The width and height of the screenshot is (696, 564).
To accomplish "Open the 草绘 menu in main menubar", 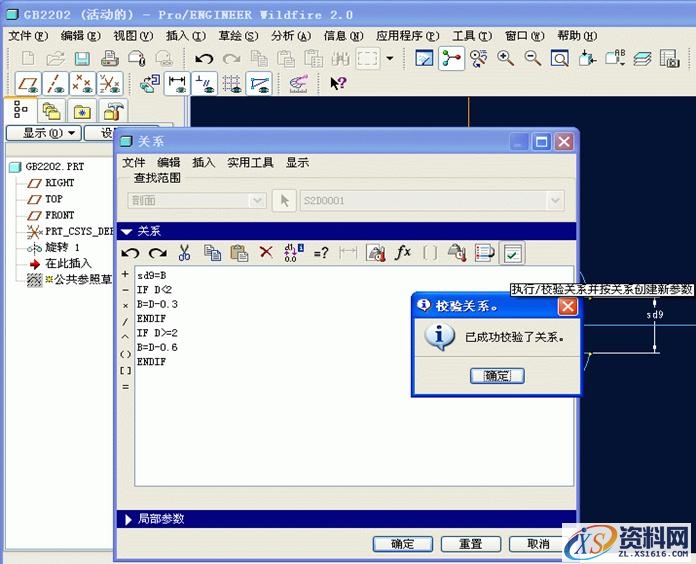I will (x=237, y=35).
